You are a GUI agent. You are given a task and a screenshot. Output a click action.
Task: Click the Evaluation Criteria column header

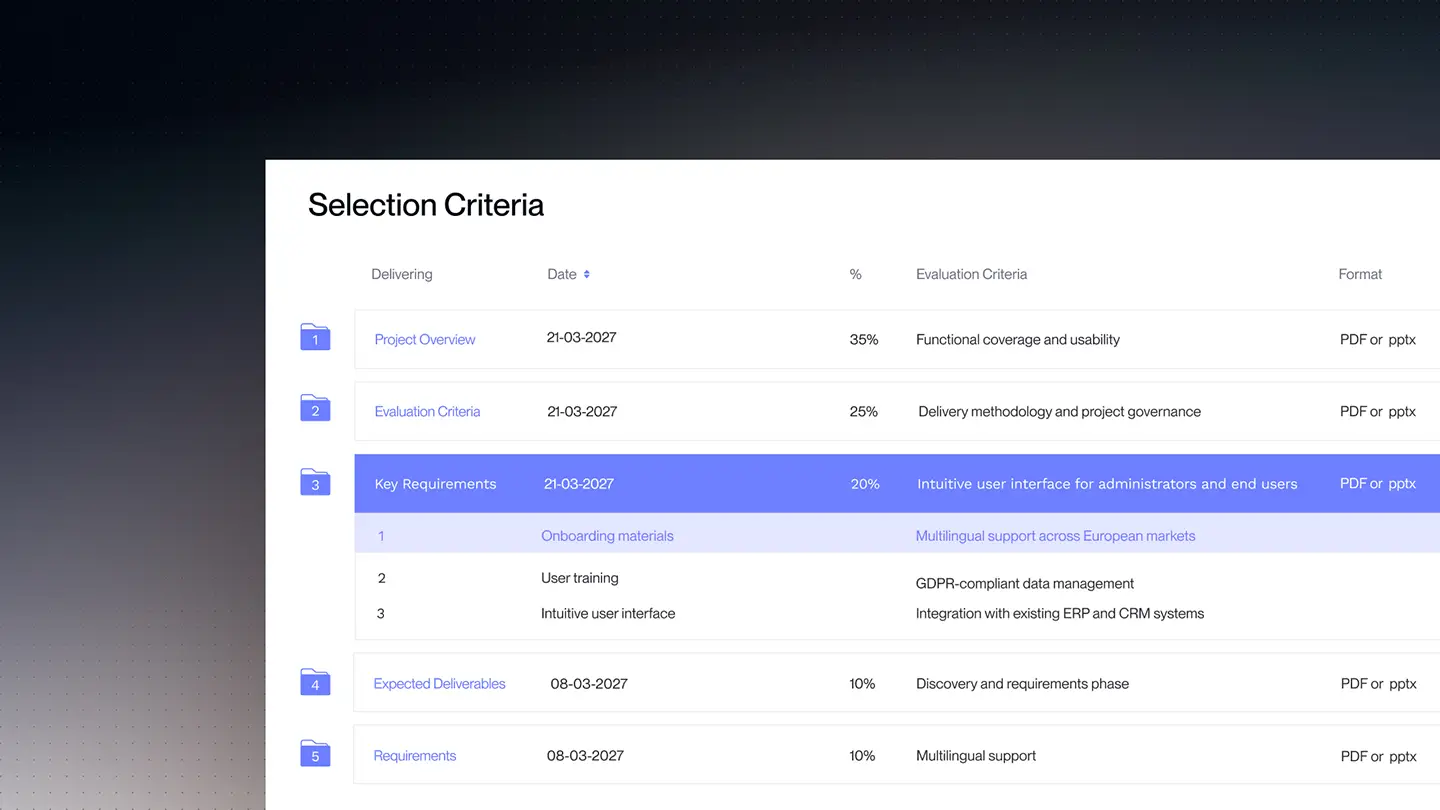(971, 274)
